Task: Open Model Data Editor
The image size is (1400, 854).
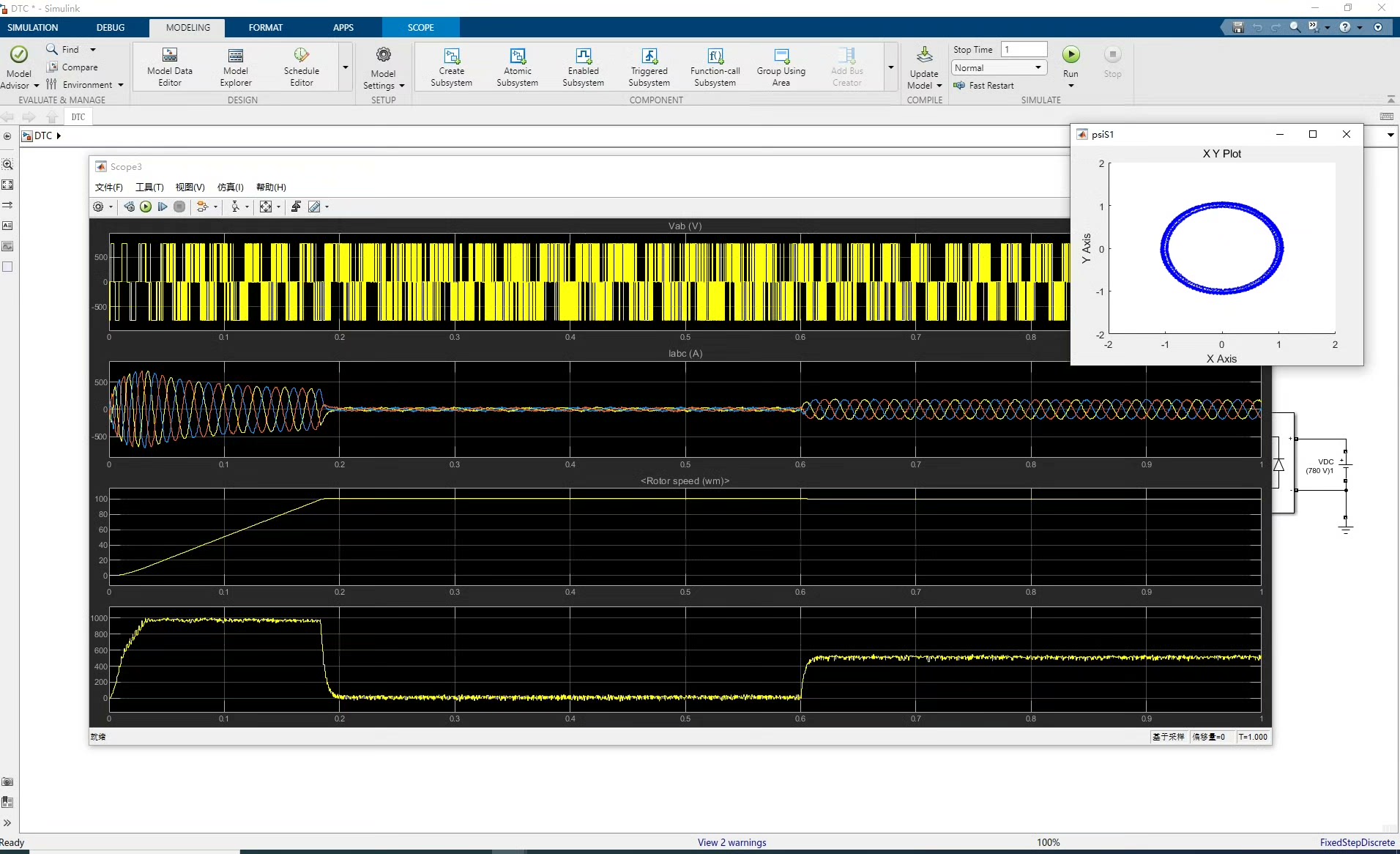Action: tap(170, 67)
